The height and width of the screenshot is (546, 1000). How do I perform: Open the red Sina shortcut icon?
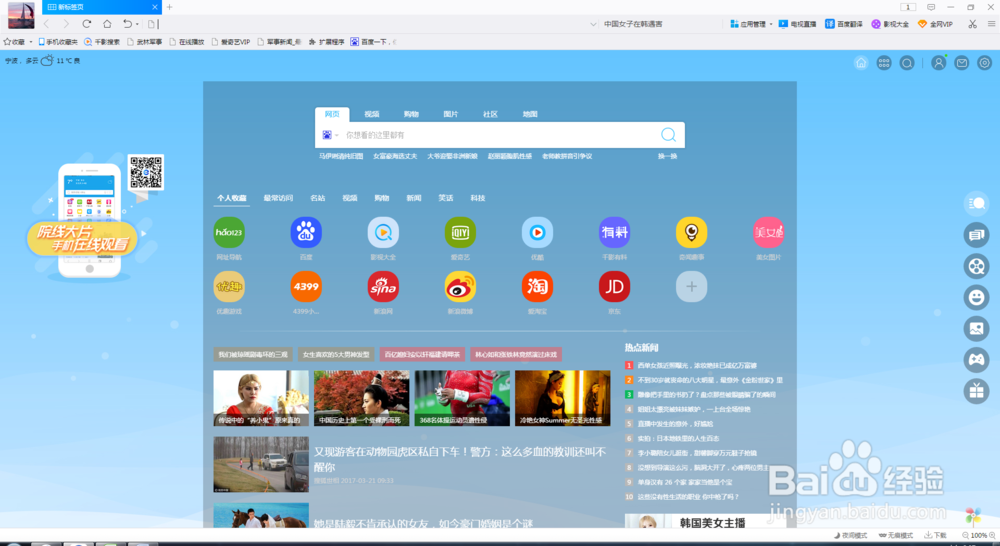[383, 286]
